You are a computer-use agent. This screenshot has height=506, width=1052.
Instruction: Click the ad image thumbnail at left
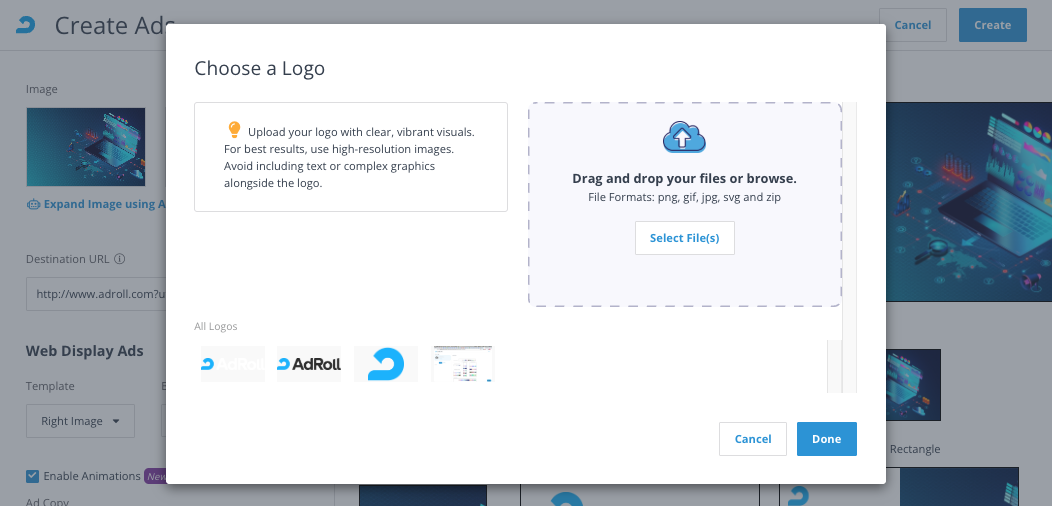point(86,147)
